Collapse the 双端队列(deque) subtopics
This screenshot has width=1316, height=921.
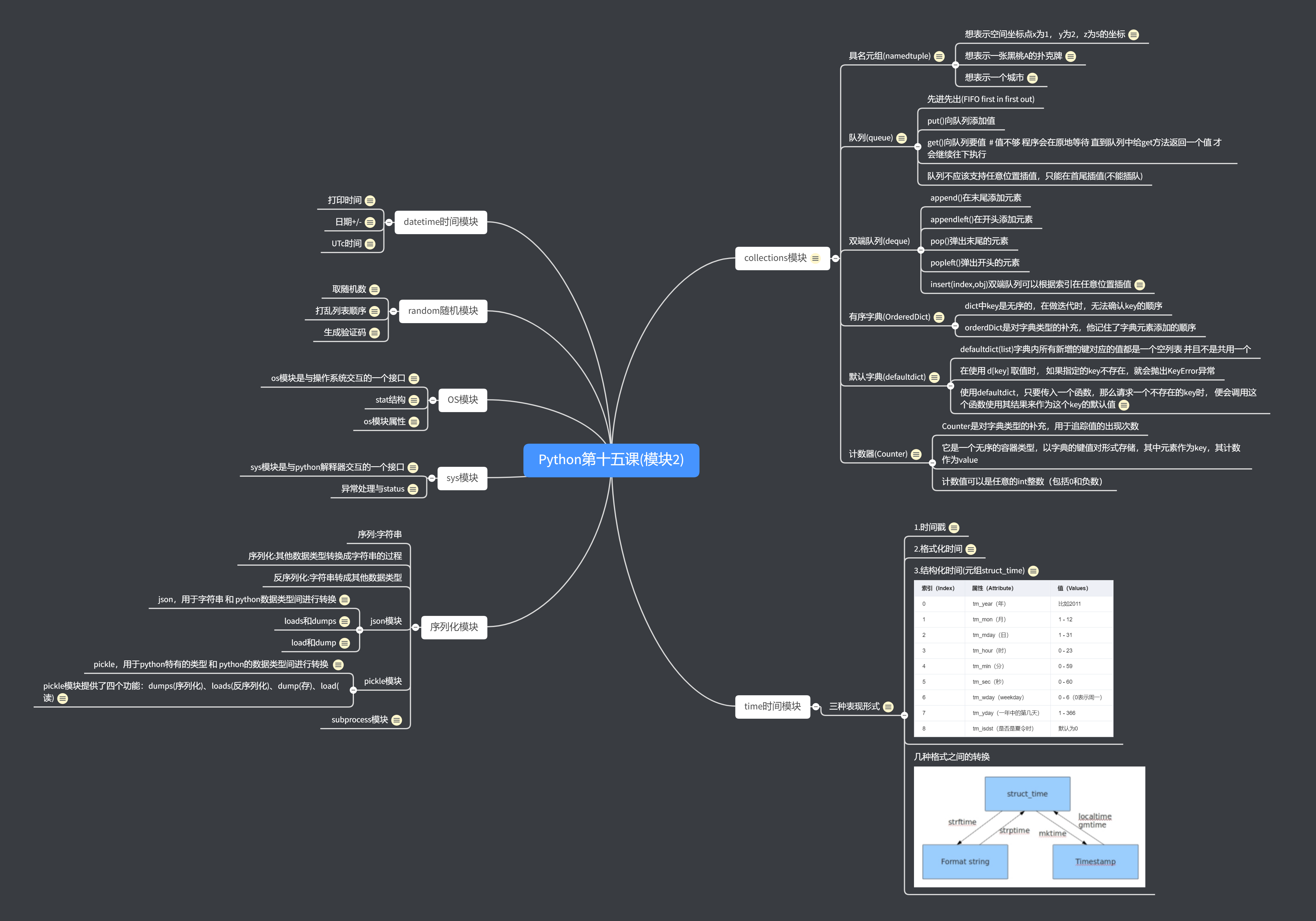tap(921, 251)
